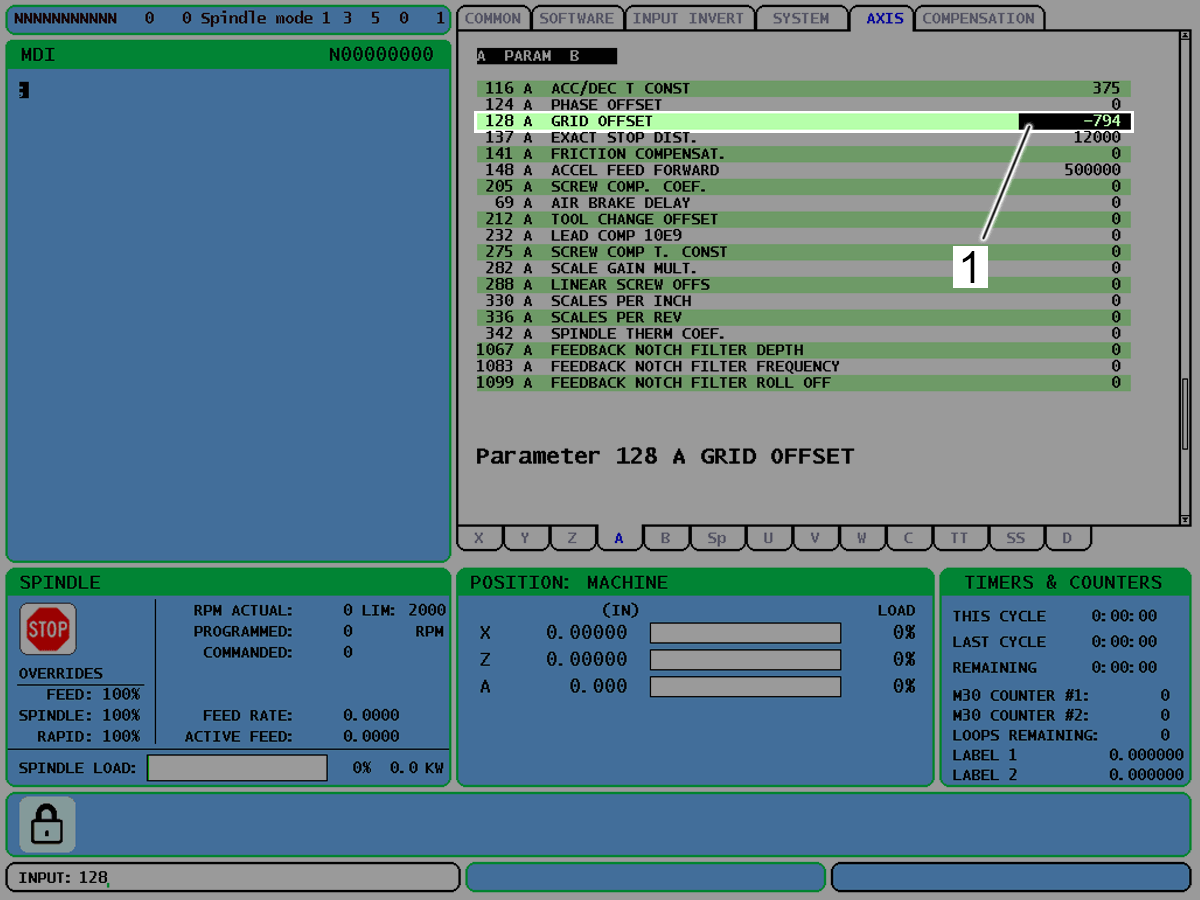Click the parameter list scroll-down arrow
This screenshot has height=900, width=1200.
click(x=1185, y=519)
